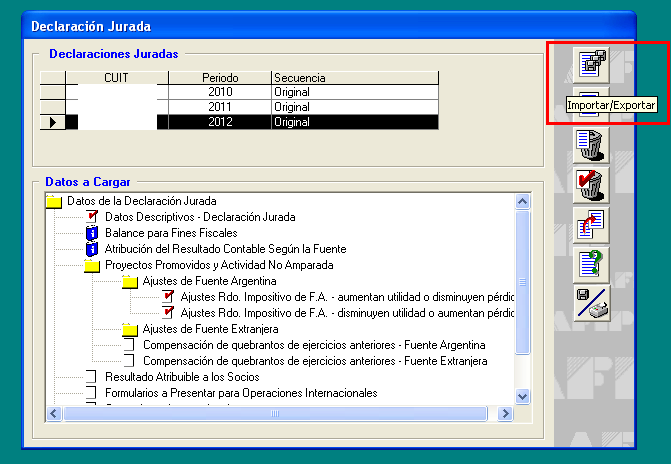Select Resultado Atribuible a los Socios item

pyautogui.click(x=182, y=377)
